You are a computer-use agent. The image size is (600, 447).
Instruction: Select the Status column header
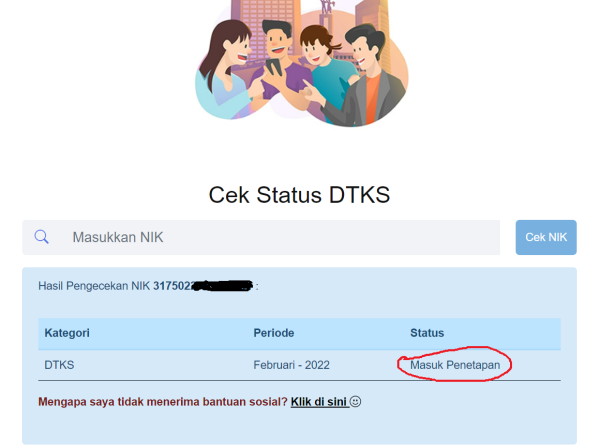pyautogui.click(x=427, y=333)
